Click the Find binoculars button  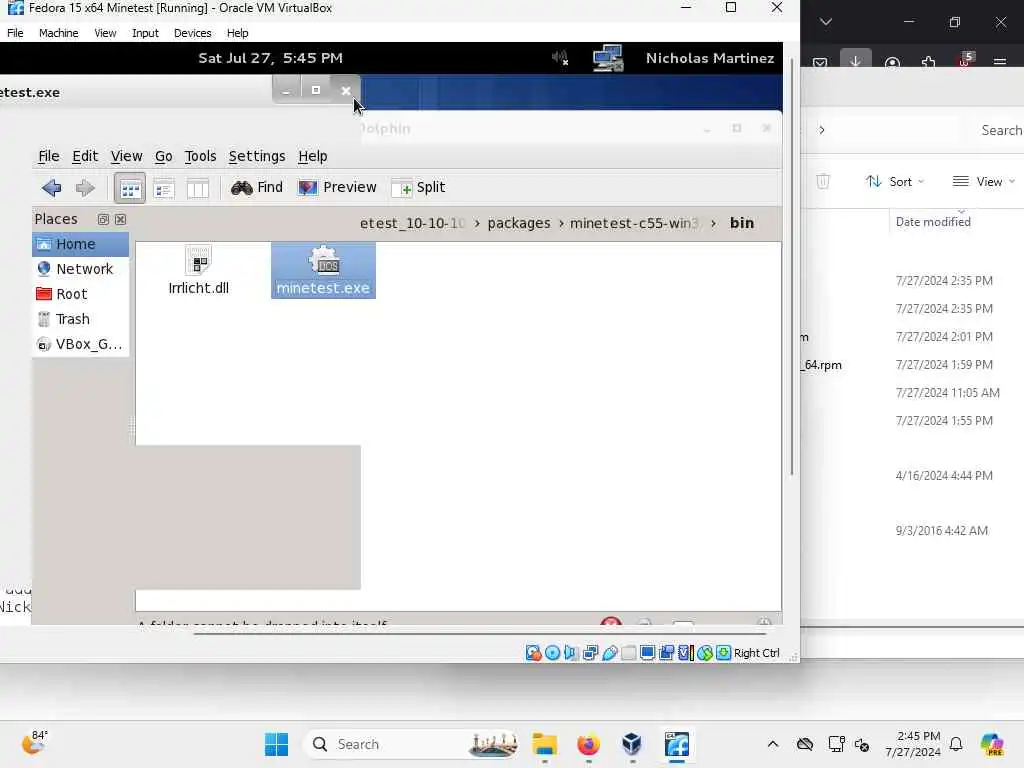pyautogui.click(x=257, y=187)
